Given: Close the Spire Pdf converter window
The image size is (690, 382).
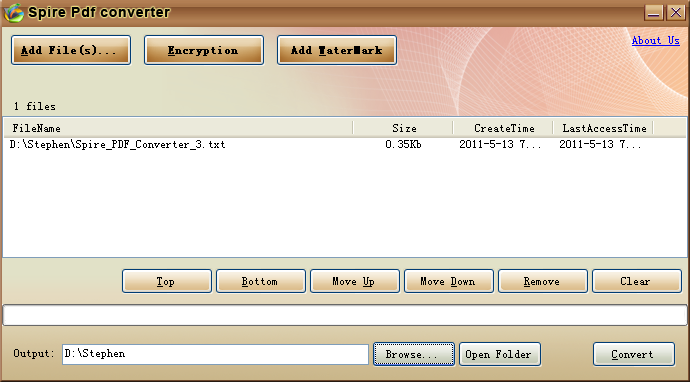Looking at the screenshot, I should (x=675, y=12).
